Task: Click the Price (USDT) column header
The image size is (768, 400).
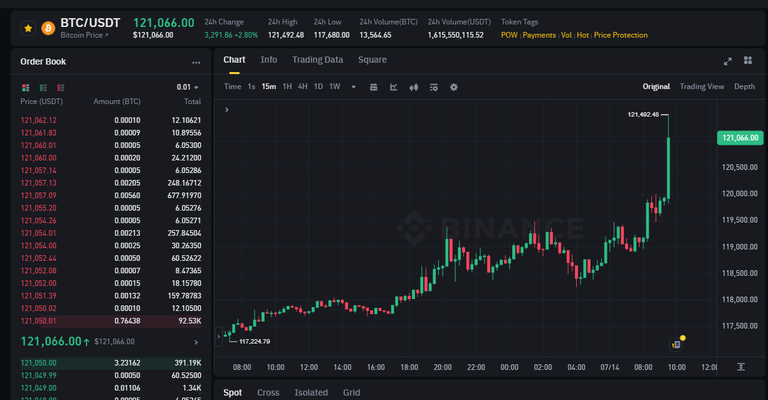Action: pos(41,101)
